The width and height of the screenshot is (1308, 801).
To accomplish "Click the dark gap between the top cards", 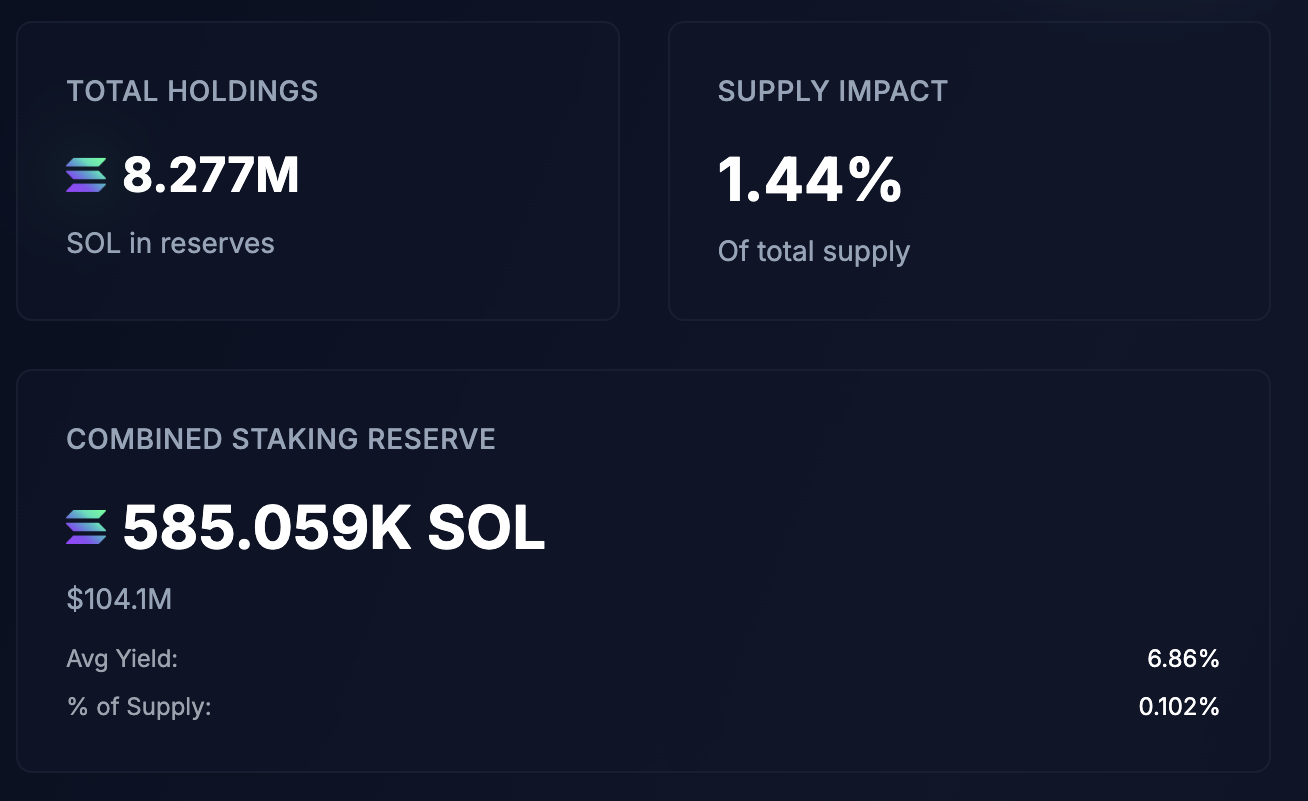I will pos(644,170).
